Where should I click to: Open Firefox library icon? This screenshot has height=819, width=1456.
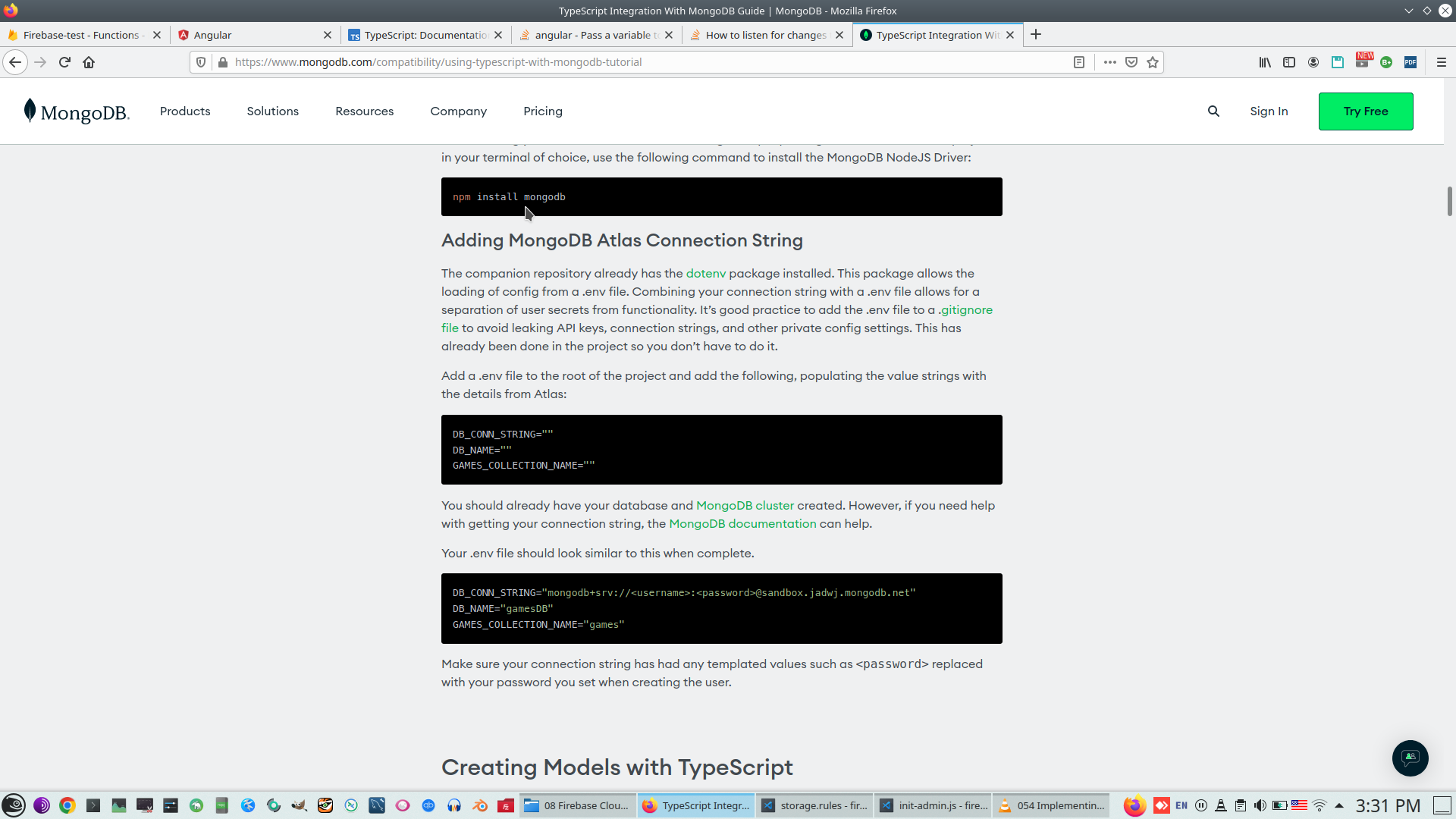1265,62
